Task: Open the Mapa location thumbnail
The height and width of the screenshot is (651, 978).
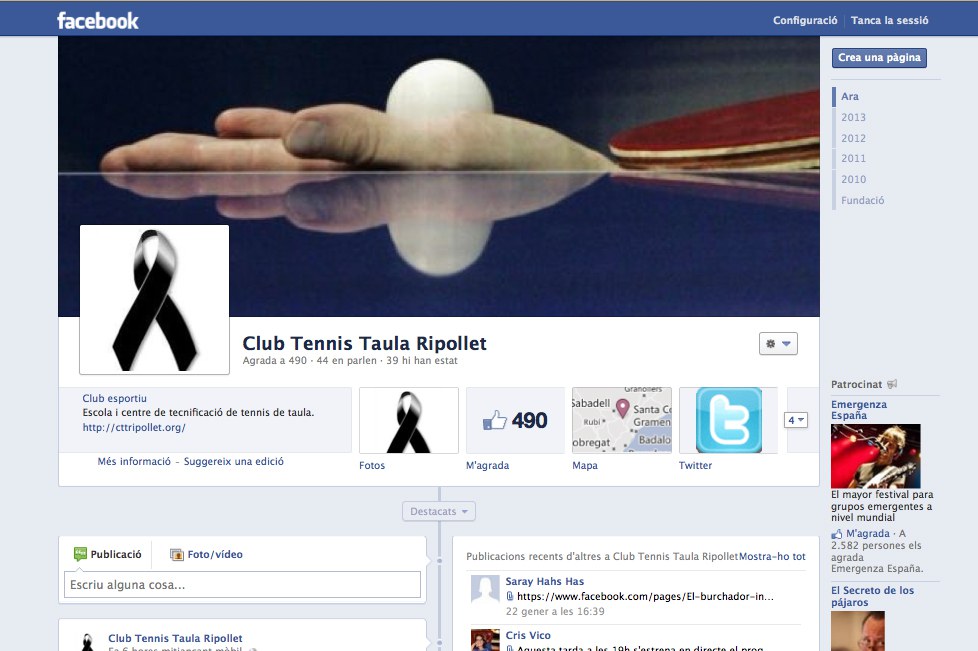Action: pyautogui.click(x=621, y=420)
